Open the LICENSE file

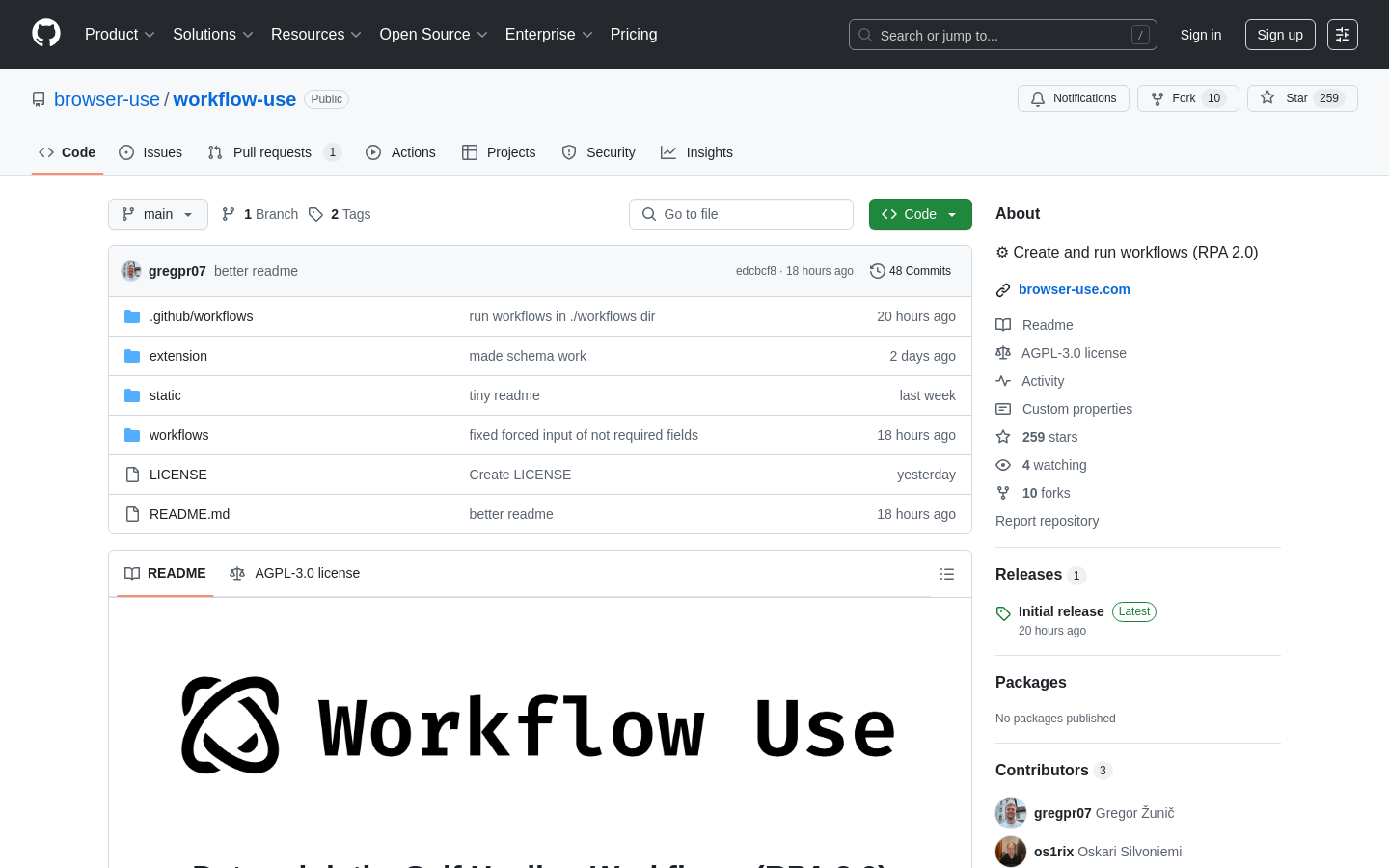pos(178,475)
